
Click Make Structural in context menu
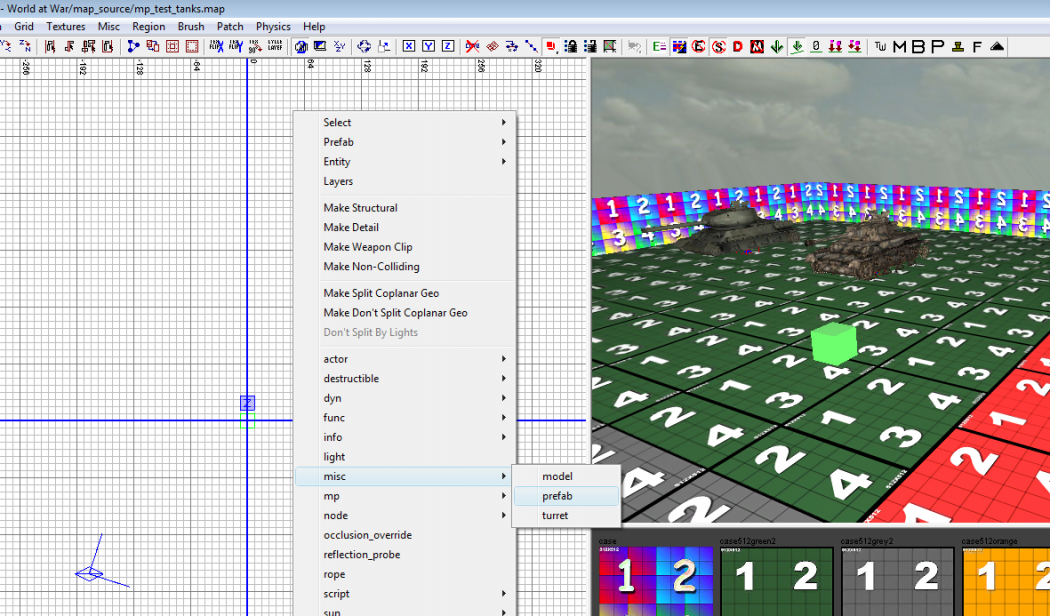[360, 208]
